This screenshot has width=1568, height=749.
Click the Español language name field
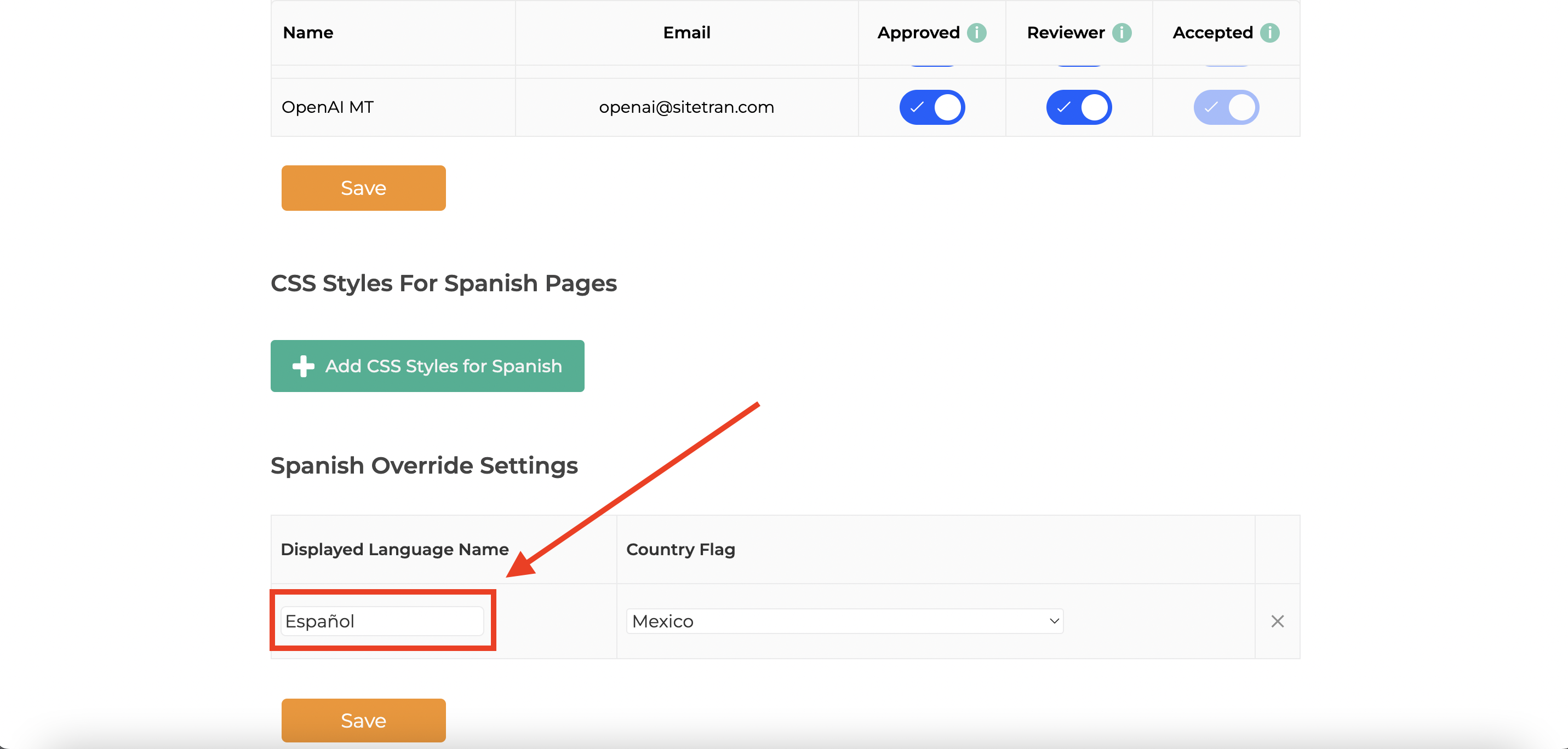coord(382,621)
